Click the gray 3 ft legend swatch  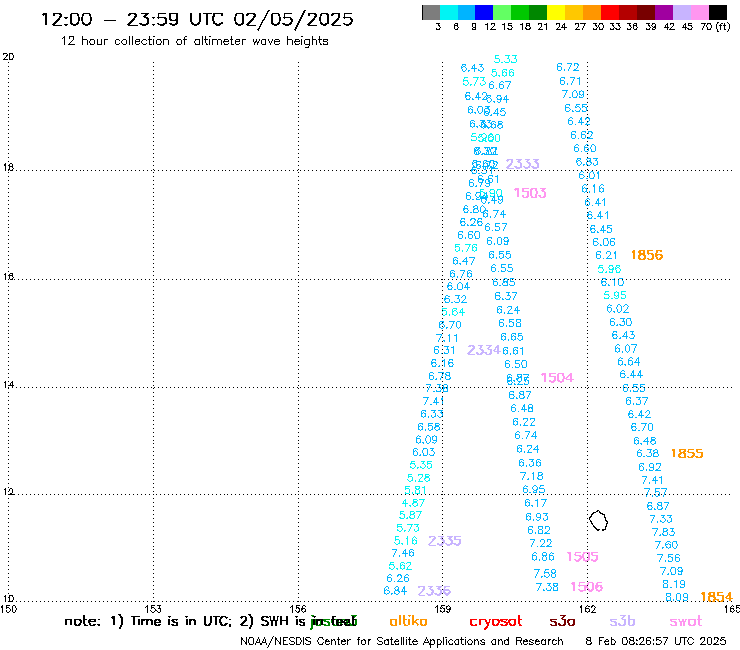click(431, 12)
